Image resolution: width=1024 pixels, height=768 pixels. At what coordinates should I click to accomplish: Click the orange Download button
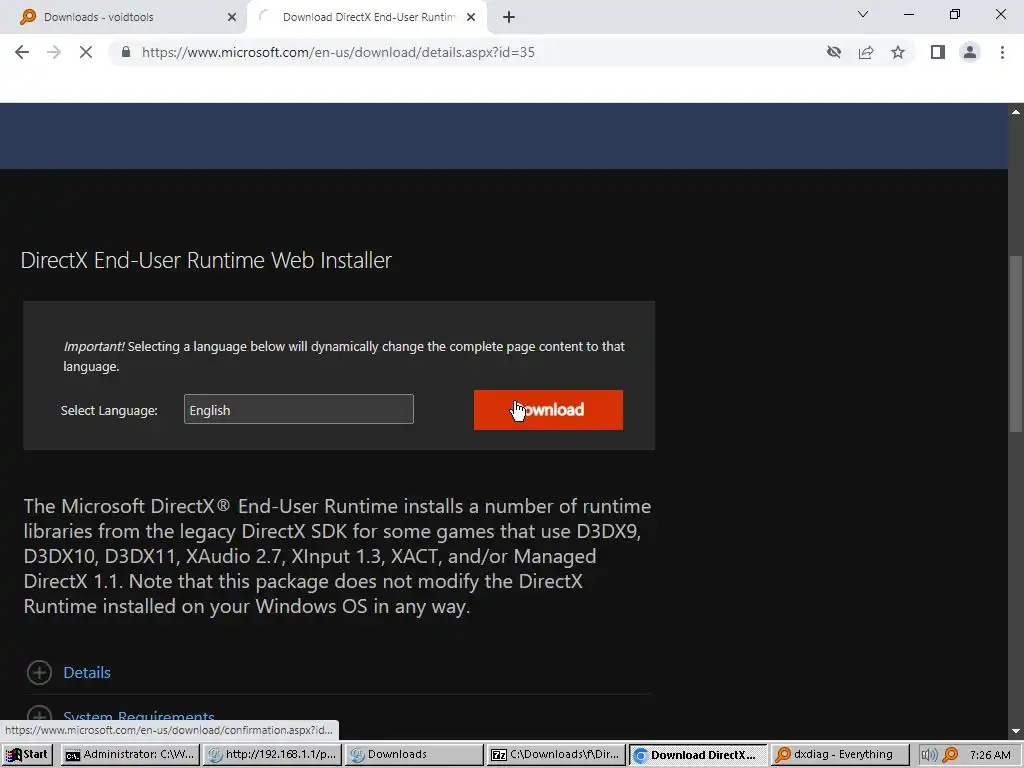click(548, 410)
